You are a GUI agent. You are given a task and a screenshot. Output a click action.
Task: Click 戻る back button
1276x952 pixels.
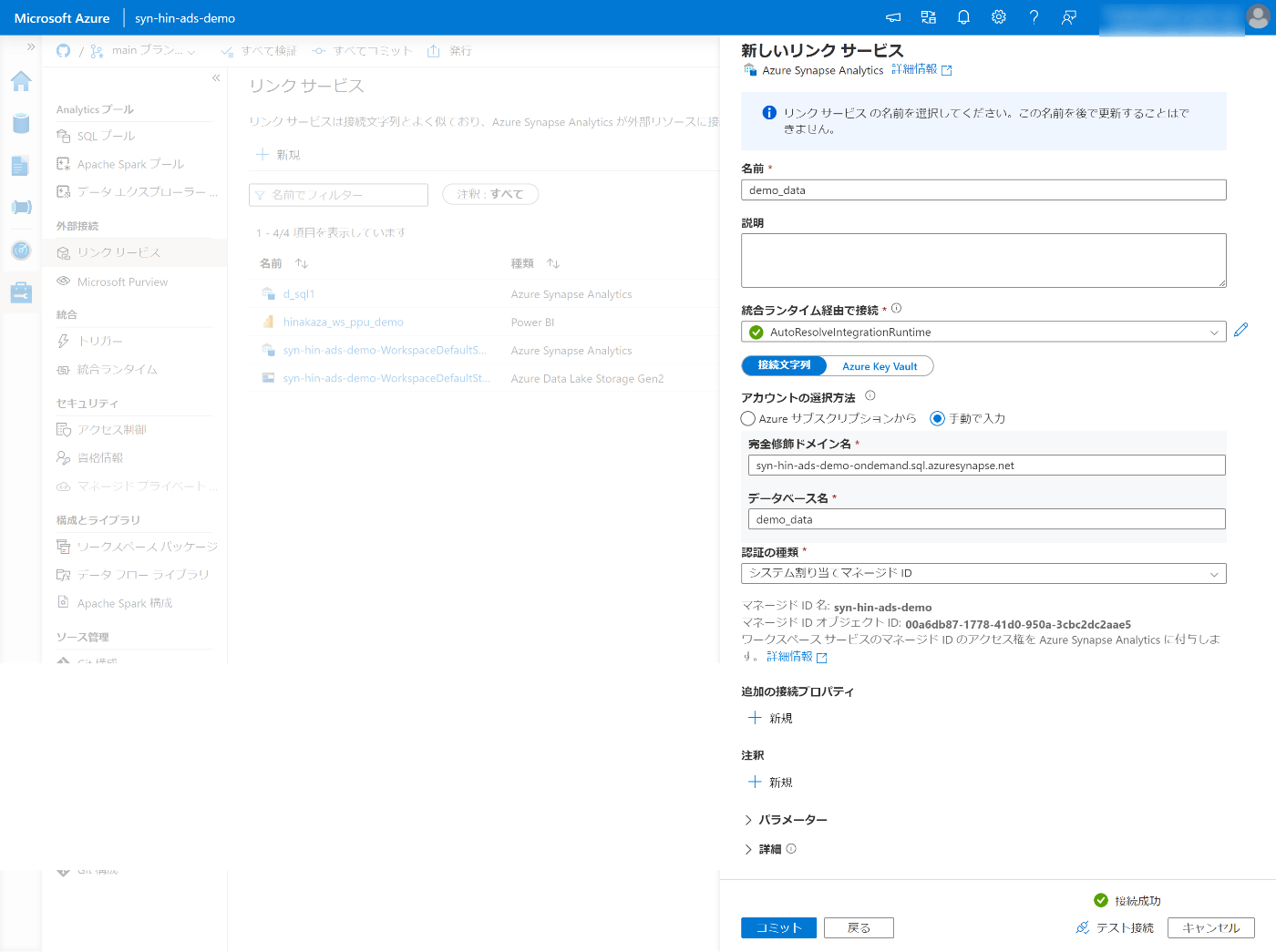[859, 927]
